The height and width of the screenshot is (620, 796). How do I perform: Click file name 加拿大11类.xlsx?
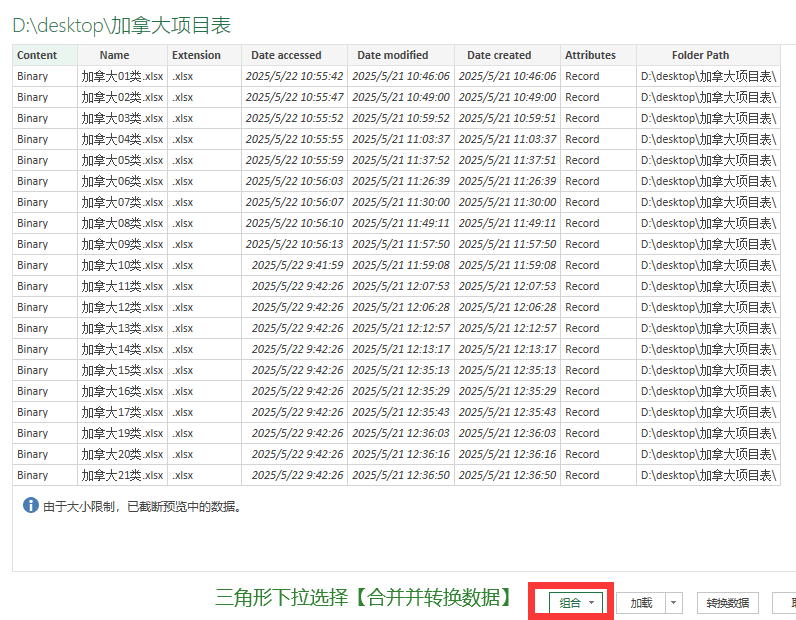122,286
